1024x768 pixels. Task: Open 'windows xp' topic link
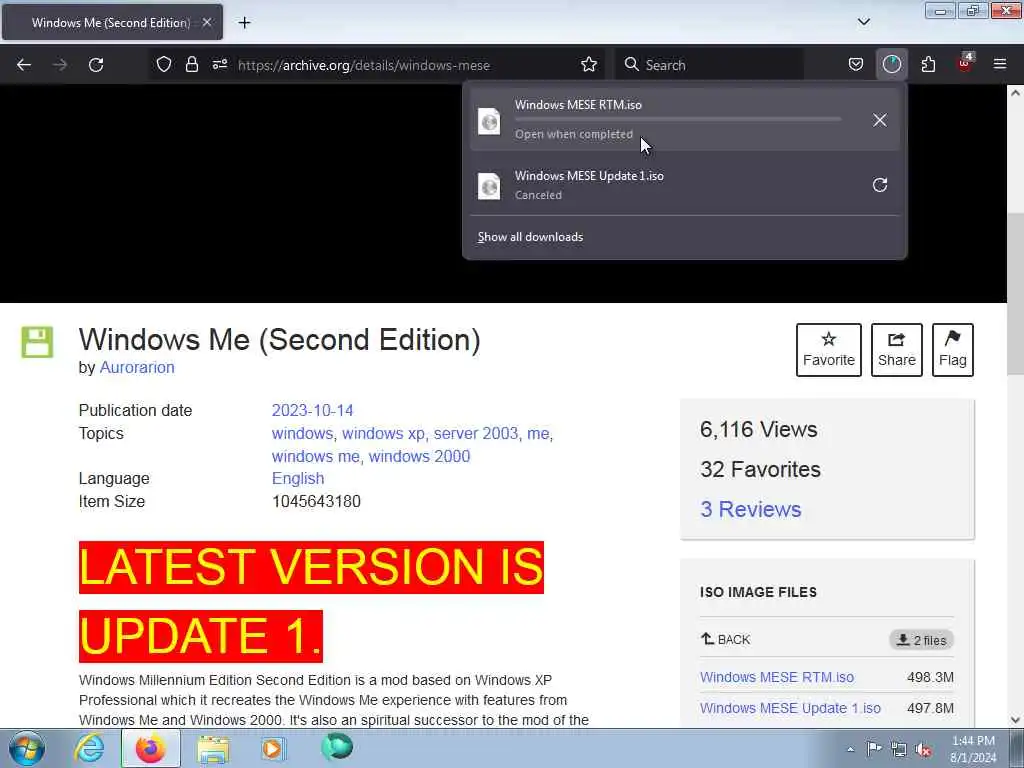coord(383,433)
